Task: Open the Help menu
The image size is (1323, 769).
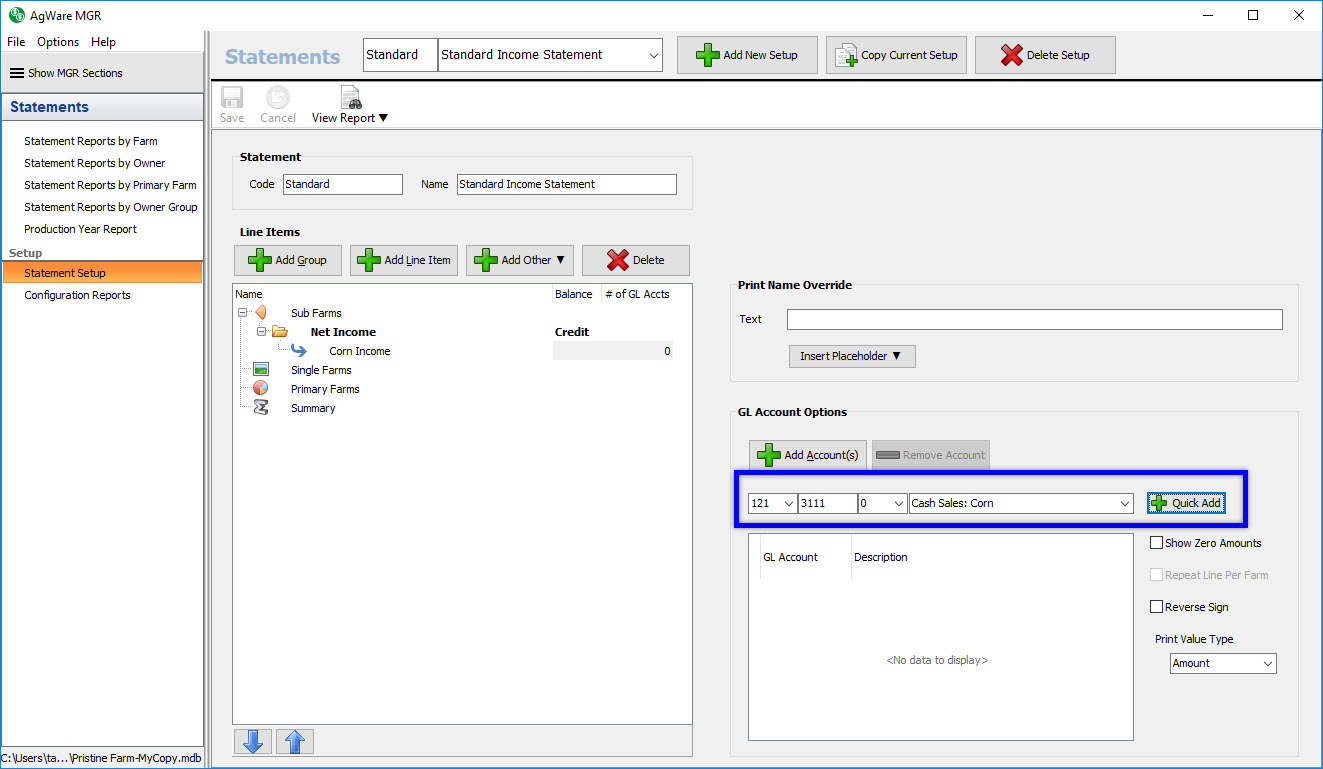Action: click(x=103, y=42)
